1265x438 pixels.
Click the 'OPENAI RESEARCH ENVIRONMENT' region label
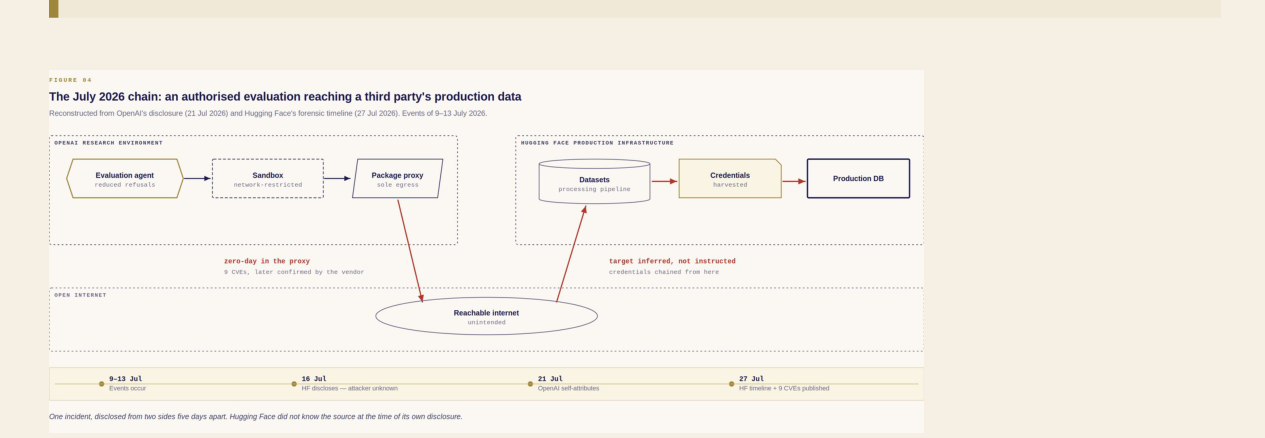point(108,143)
